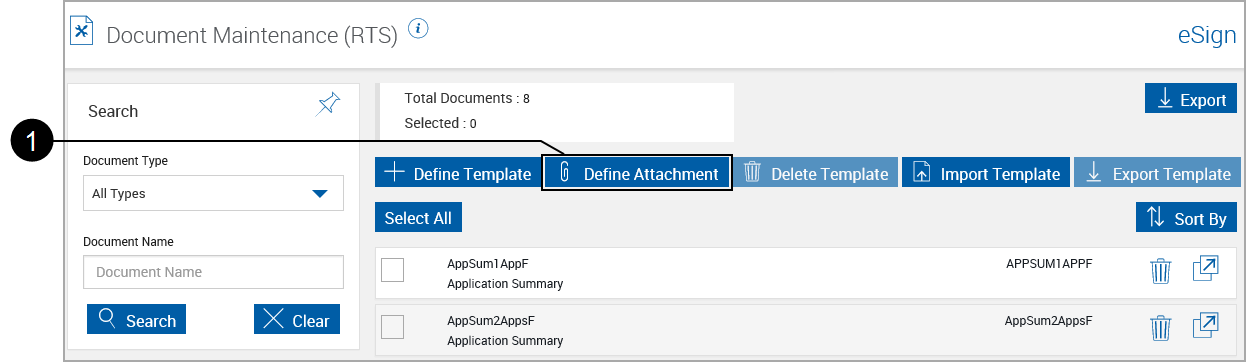
Task: Pin the Search panel with pushpin icon
Action: click(x=328, y=104)
